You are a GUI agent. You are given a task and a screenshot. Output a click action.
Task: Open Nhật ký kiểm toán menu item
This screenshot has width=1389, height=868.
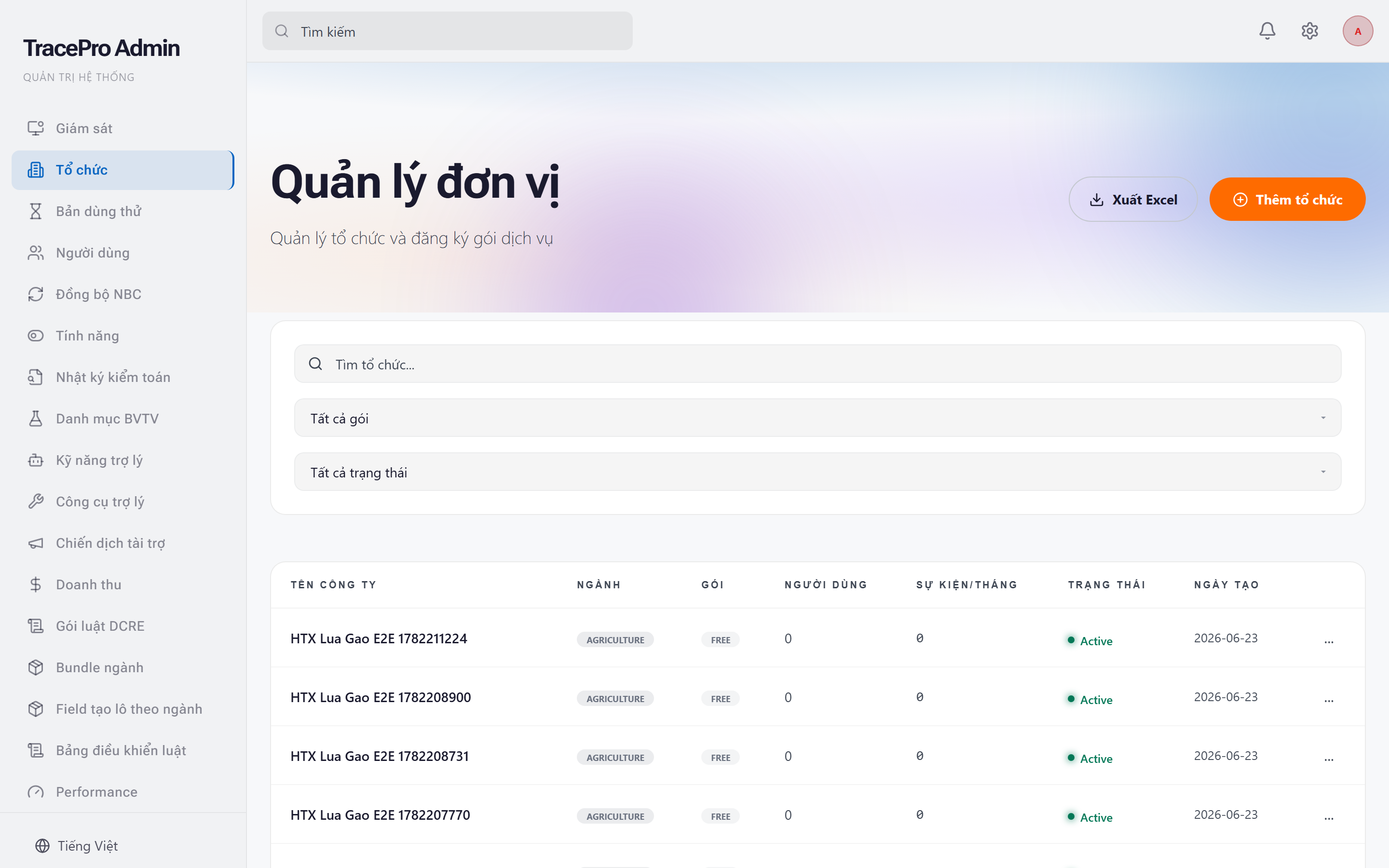pyautogui.click(x=123, y=377)
